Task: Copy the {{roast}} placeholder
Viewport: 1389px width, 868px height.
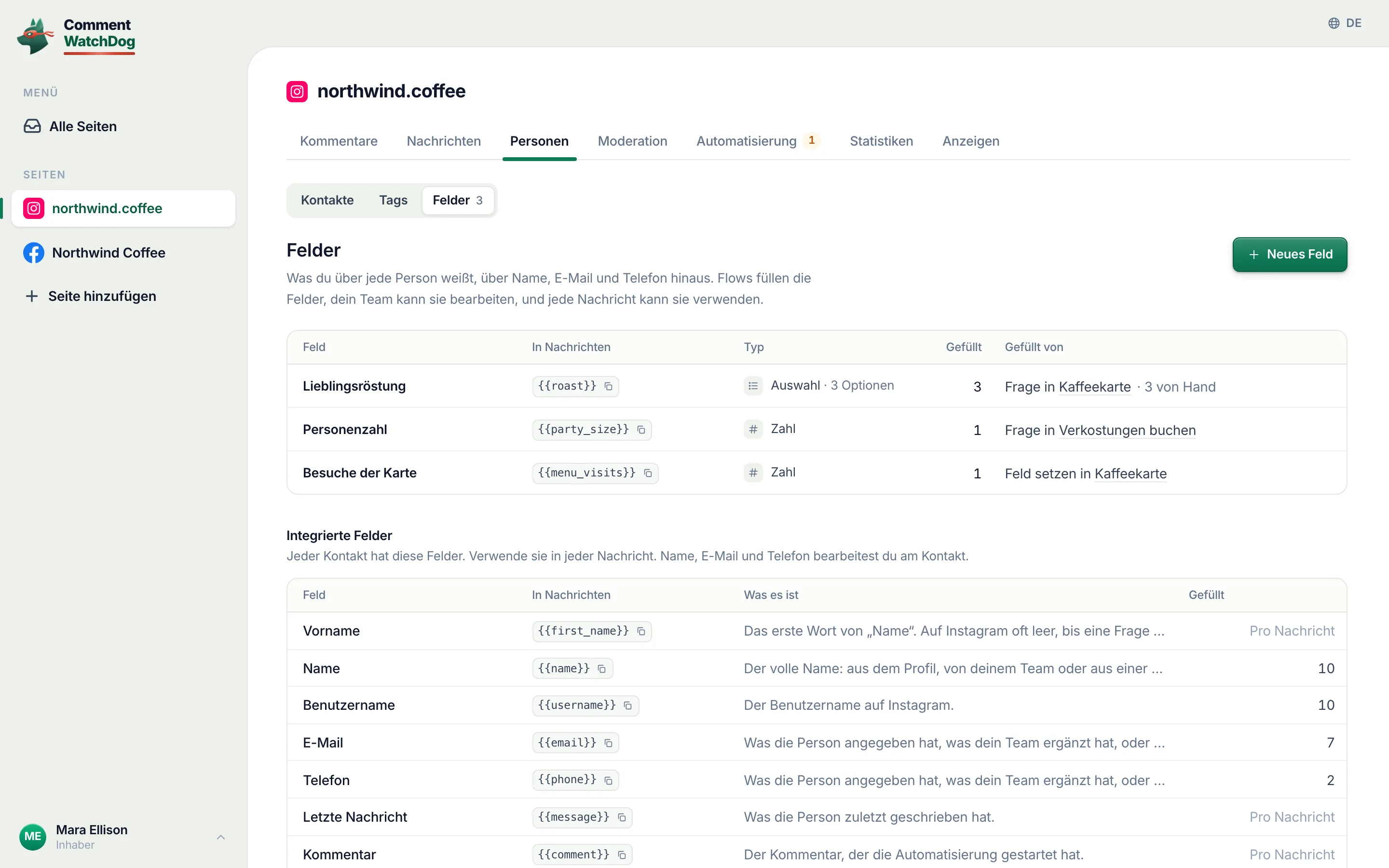Action: point(608,386)
